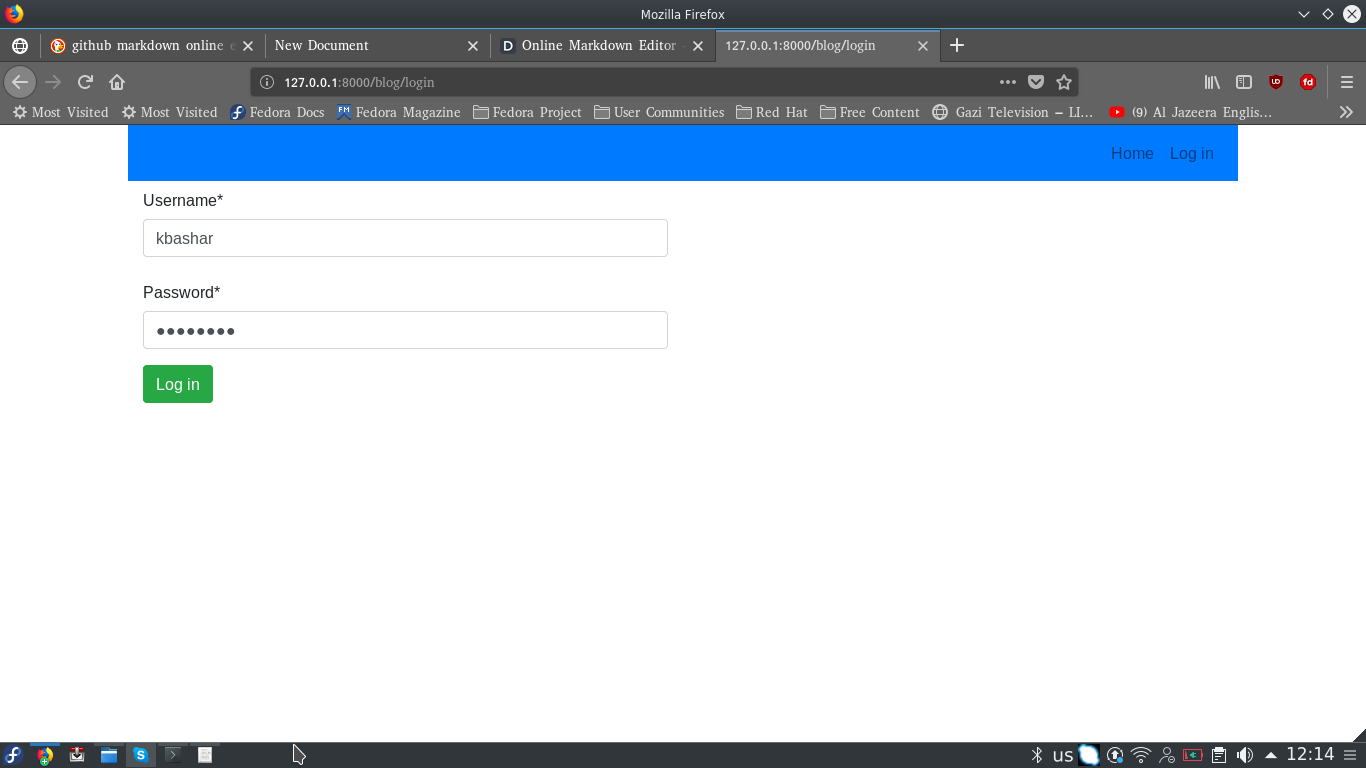Open the Library toolbar icon
The height and width of the screenshot is (768, 1366).
1212,82
